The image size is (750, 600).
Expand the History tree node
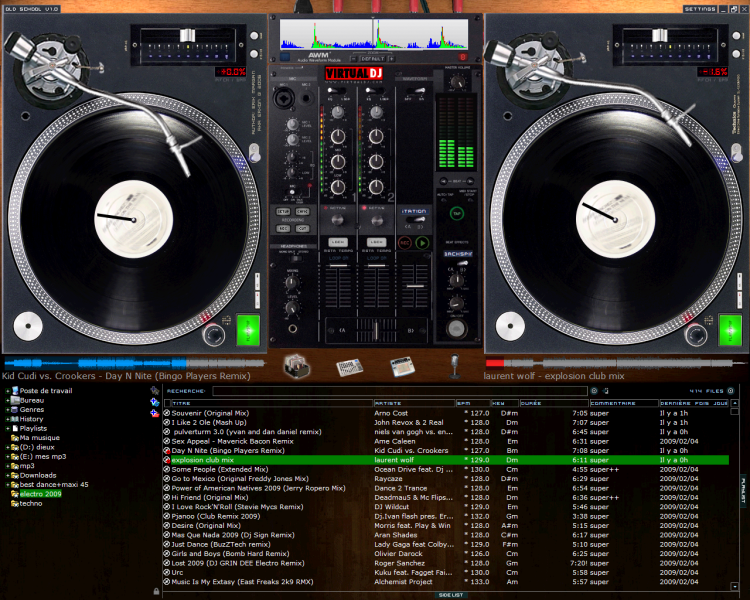point(8,419)
